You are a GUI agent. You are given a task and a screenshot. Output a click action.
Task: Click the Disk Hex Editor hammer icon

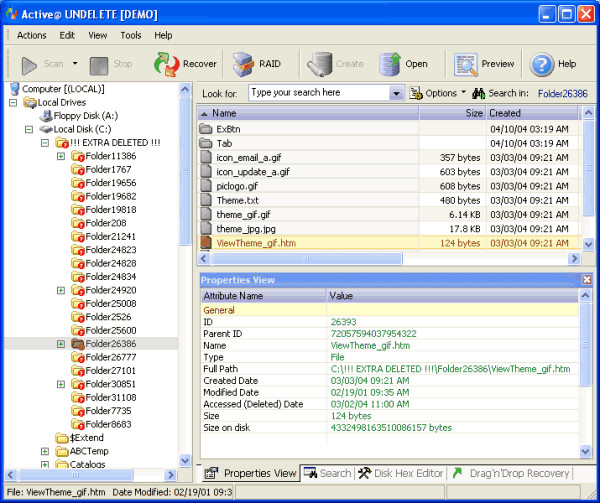click(365, 473)
